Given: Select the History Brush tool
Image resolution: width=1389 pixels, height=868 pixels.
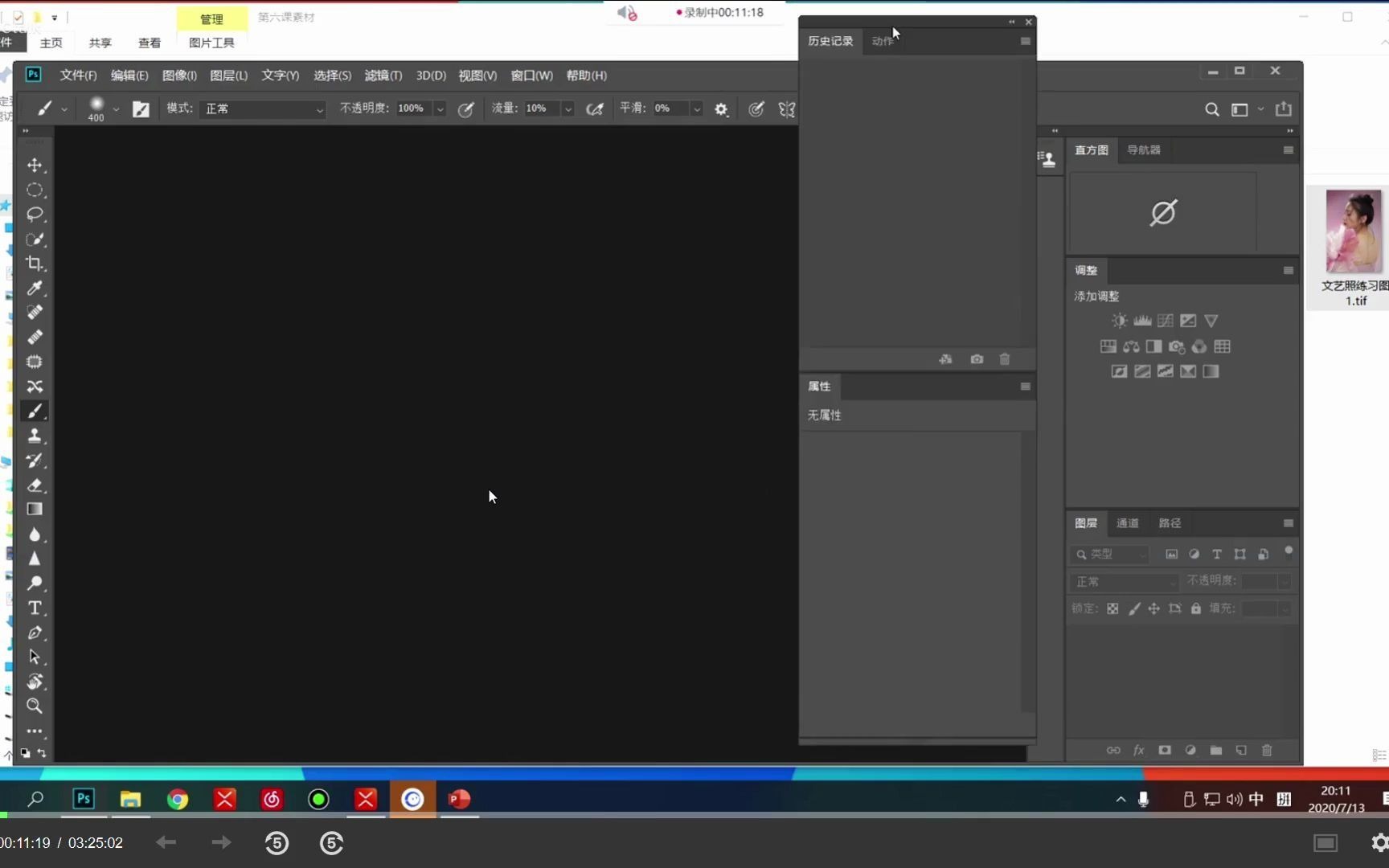Looking at the screenshot, I should pyautogui.click(x=35, y=461).
